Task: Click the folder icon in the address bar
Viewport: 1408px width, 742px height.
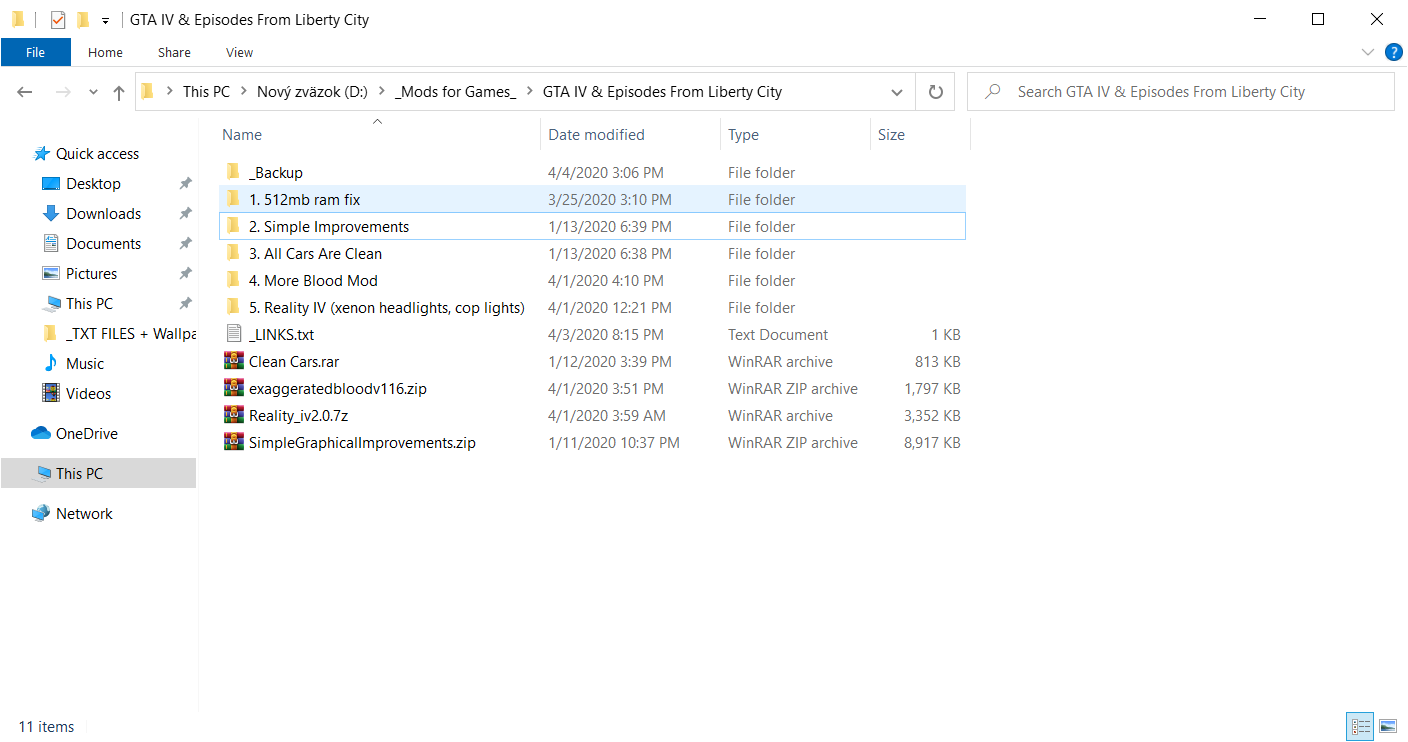Action: [x=148, y=92]
